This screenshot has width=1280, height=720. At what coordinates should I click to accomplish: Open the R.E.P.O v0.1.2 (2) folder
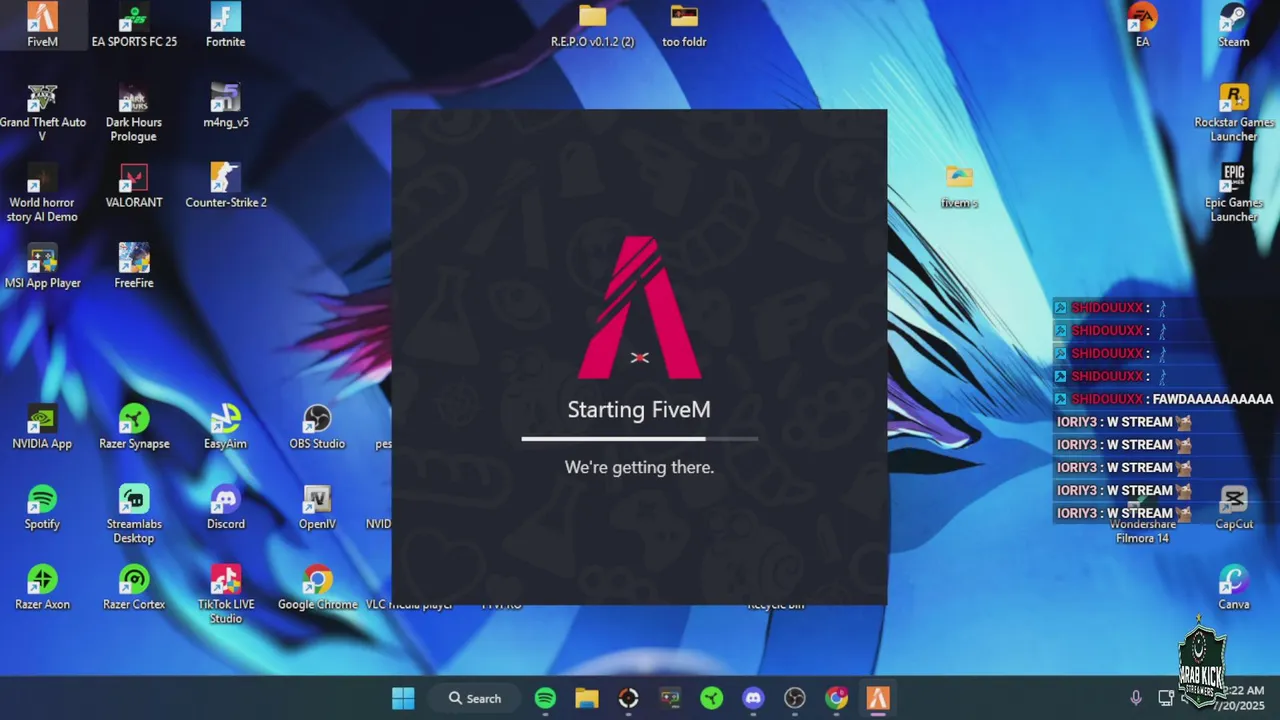pos(592,25)
